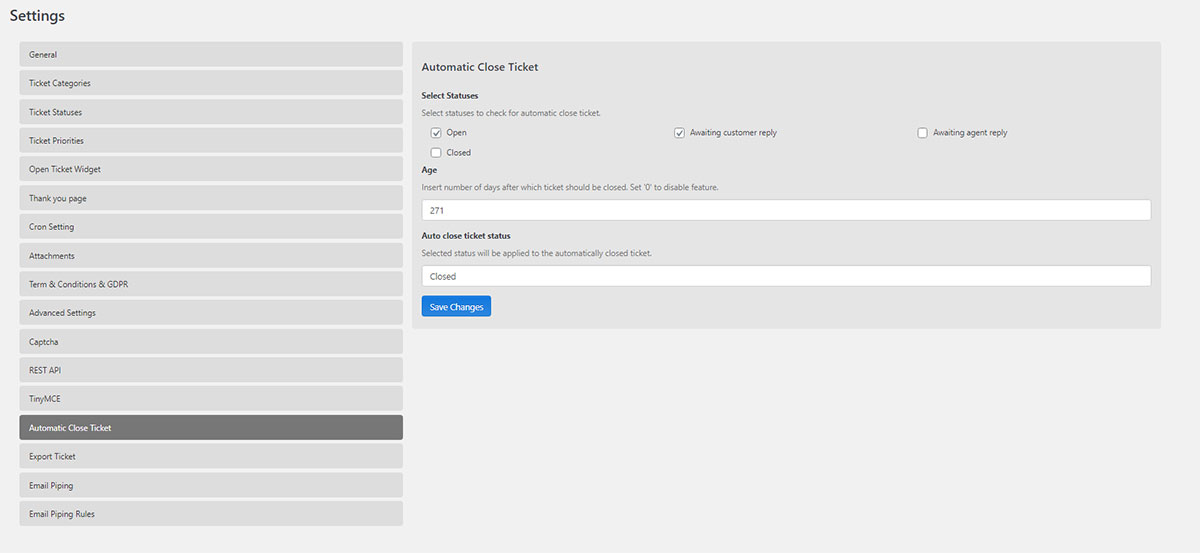
Task: Go to Ticket Statuses settings
Action: pyautogui.click(x=211, y=112)
